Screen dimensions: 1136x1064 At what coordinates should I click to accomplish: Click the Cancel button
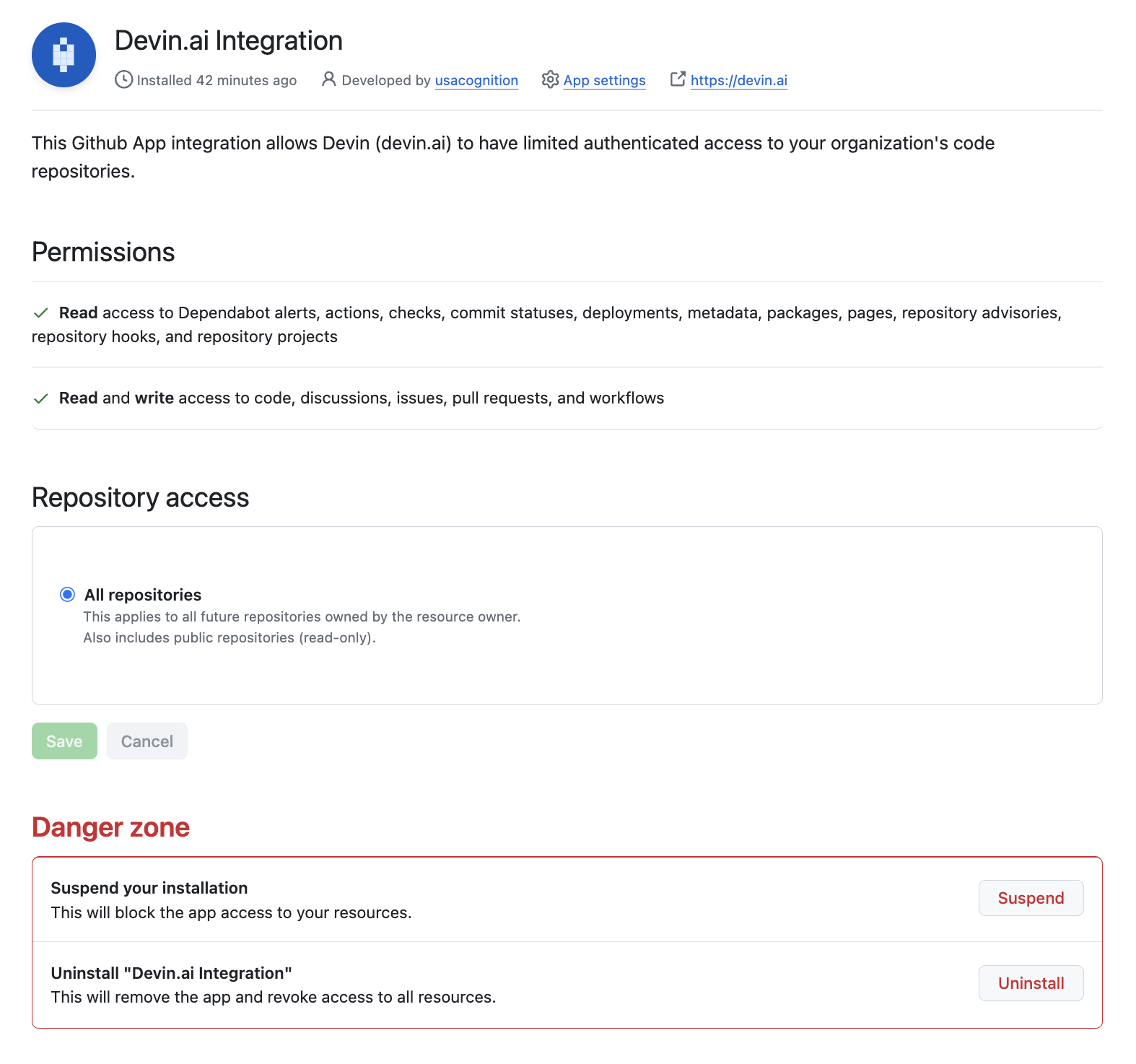pos(147,741)
